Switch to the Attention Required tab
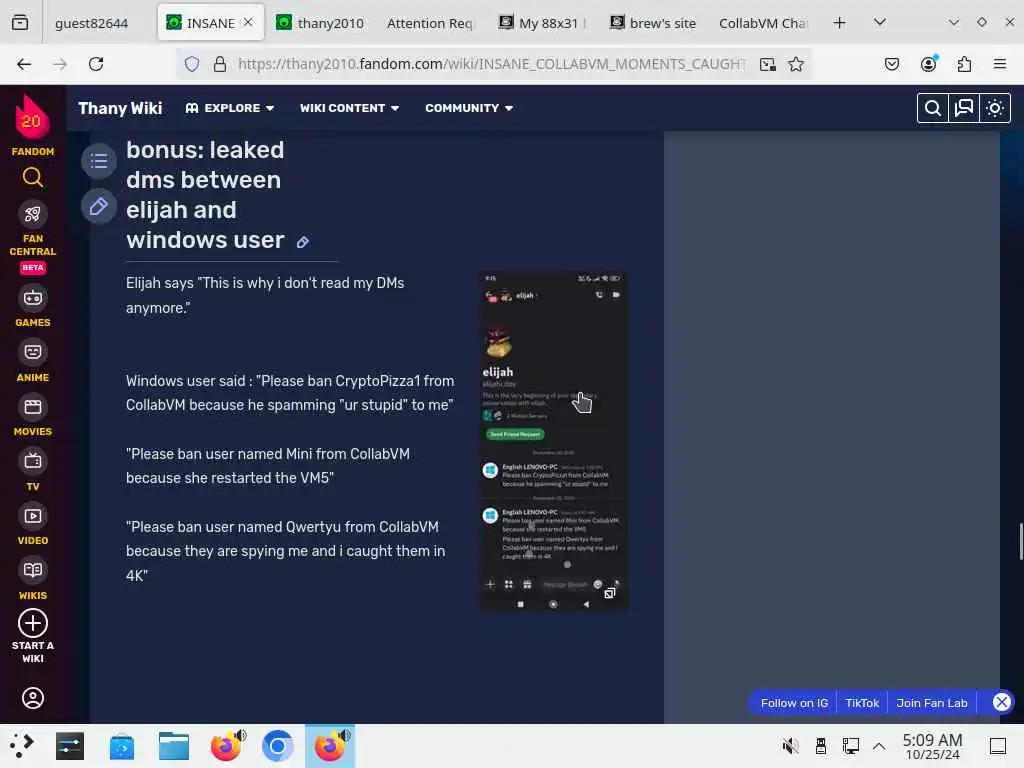Viewport: 1024px width, 768px height. coord(430,23)
